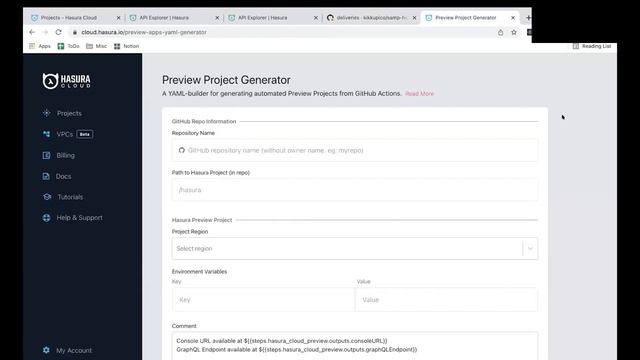Reload the current page
The height and width of the screenshot is (360, 640).
click(58, 32)
